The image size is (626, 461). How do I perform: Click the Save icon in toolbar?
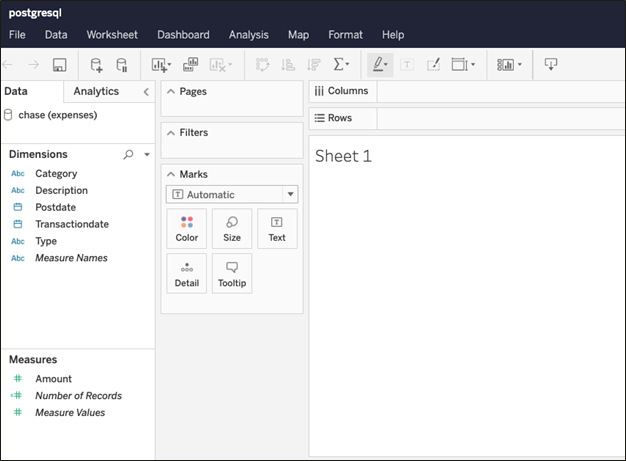[59, 65]
